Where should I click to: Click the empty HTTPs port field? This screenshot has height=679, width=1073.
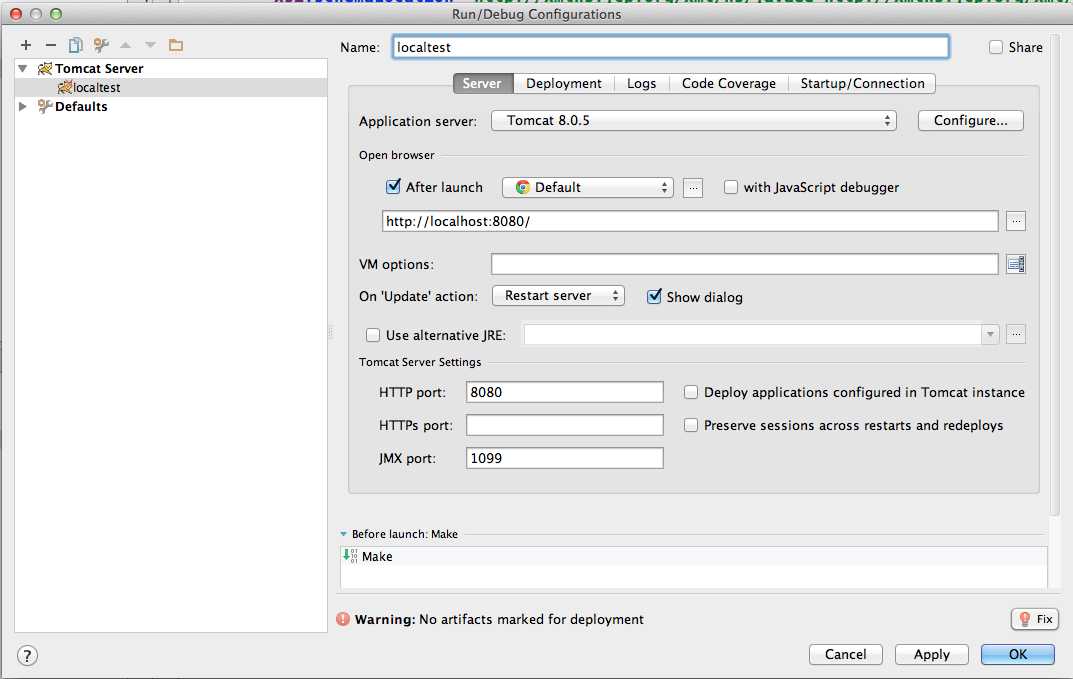coord(565,425)
